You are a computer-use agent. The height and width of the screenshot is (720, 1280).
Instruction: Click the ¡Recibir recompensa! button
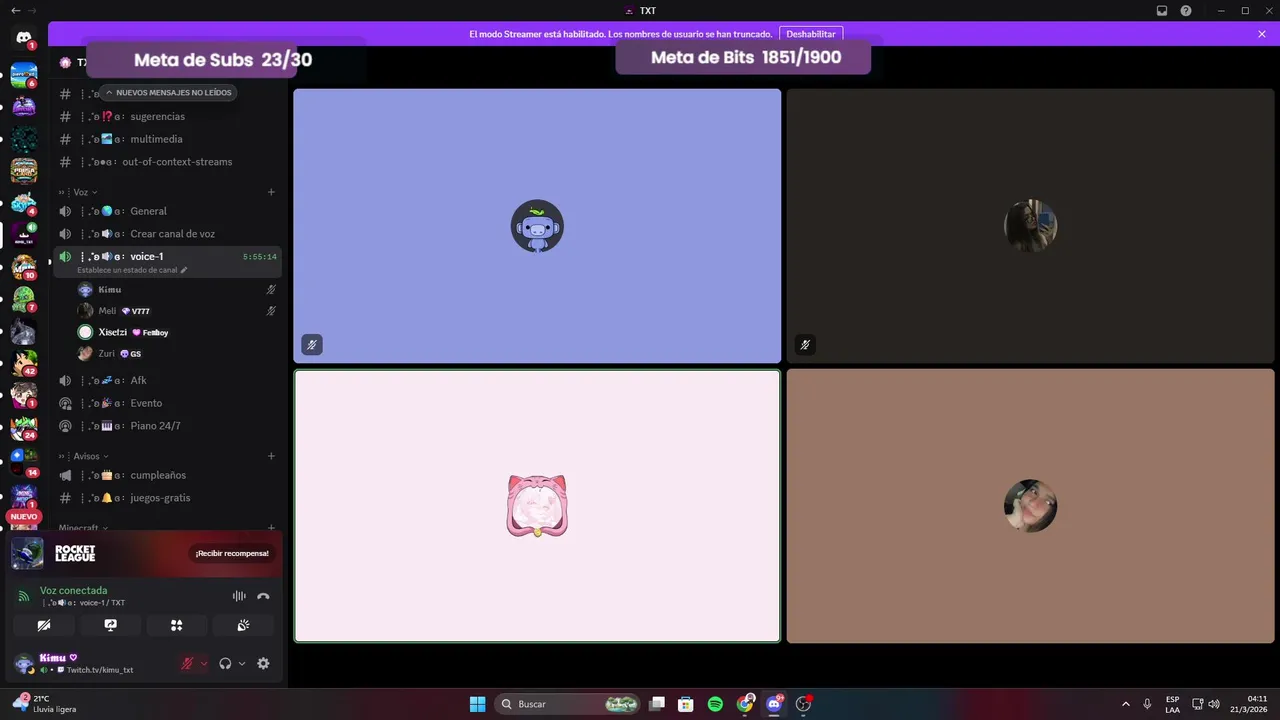point(232,553)
